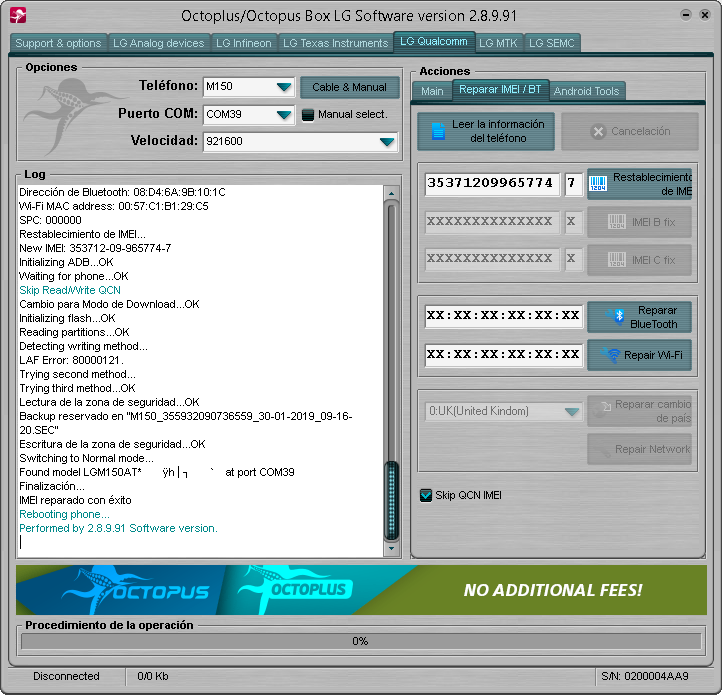Image resolution: width=722 pixels, height=695 pixels.
Task: Click the IMEI B input field
Action: click(492, 222)
